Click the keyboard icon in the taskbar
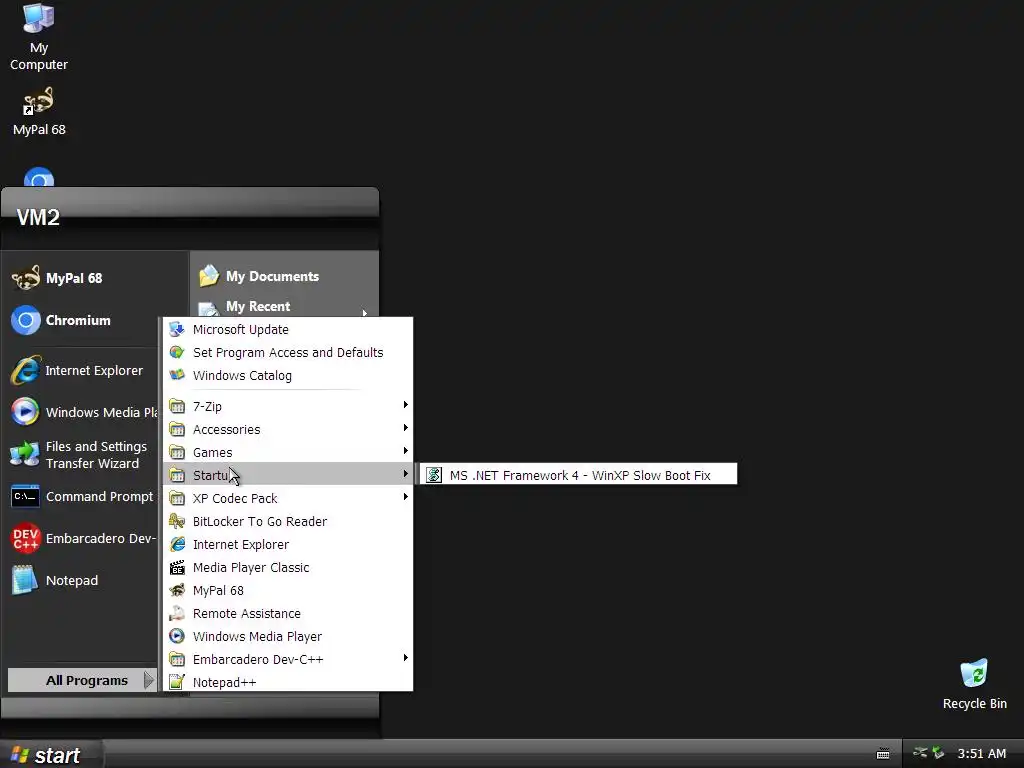This screenshot has width=1024, height=768. (x=883, y=754)
